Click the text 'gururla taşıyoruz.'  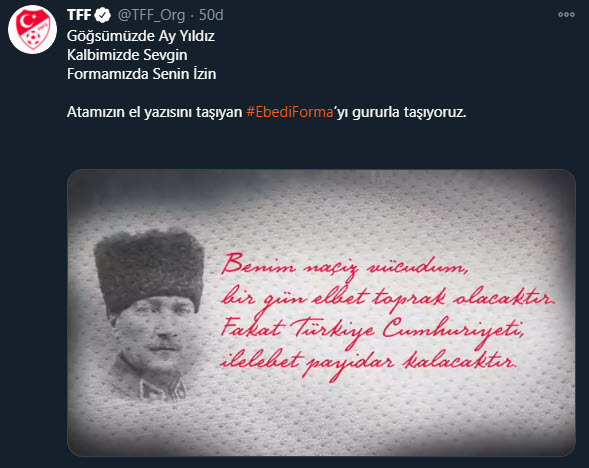tap(409, 112)
